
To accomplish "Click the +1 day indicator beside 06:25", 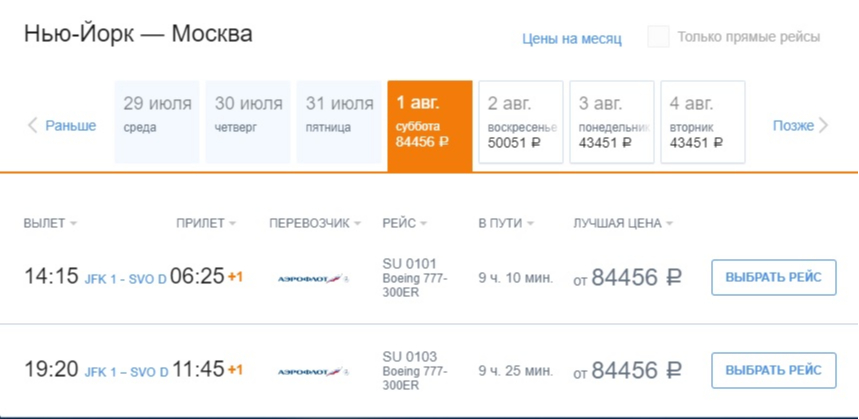I will coord(235,277).
